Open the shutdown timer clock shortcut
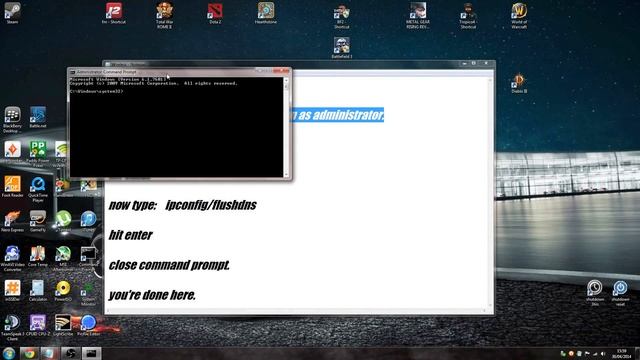Image resolution: width=640 pixels, height=360 pixels. click(x=595, y=292)
